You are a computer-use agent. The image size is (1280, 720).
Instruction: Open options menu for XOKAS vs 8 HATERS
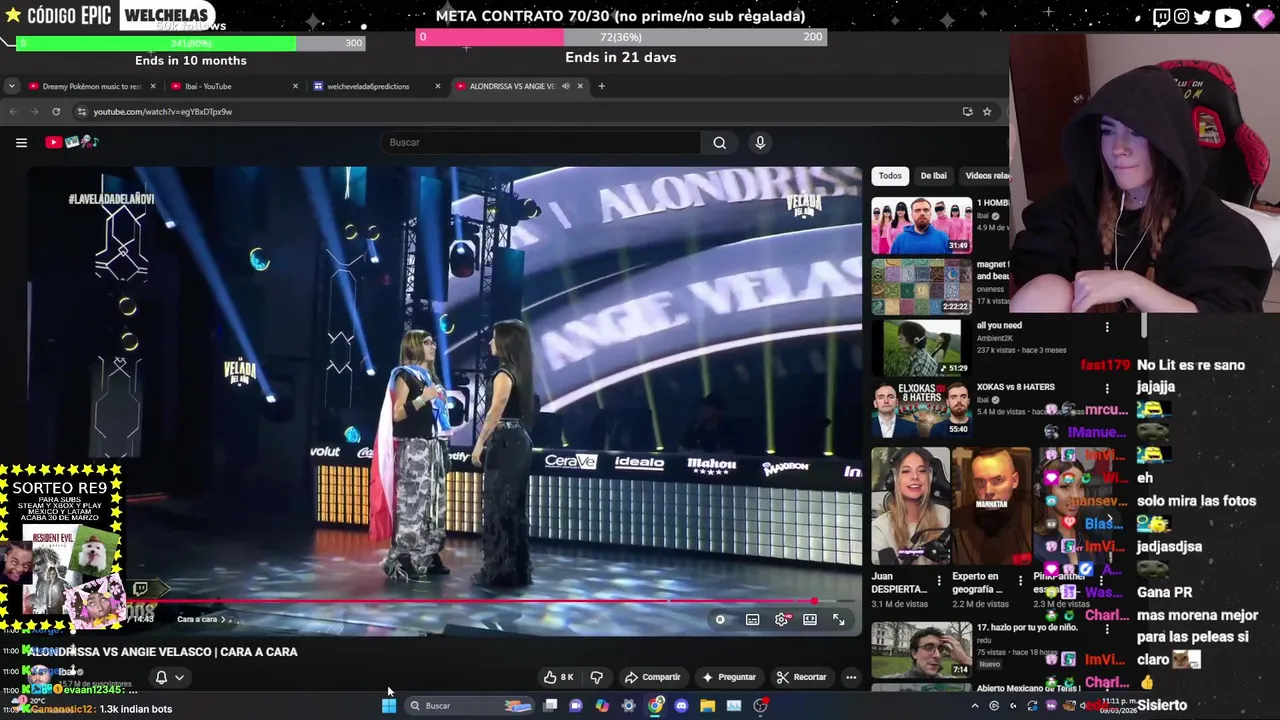pos(1107,388)
